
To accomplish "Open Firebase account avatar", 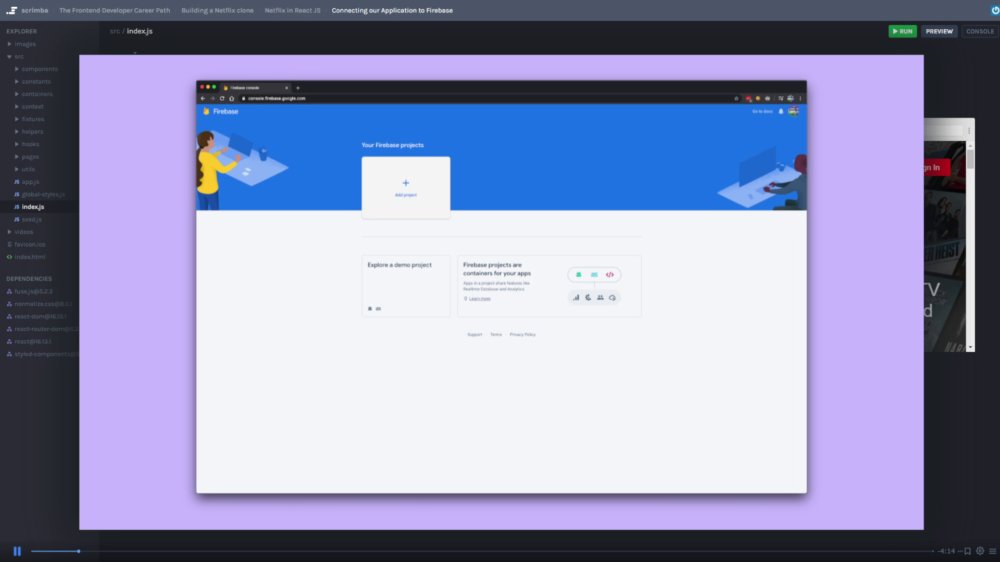I will (x=793, y=111).
